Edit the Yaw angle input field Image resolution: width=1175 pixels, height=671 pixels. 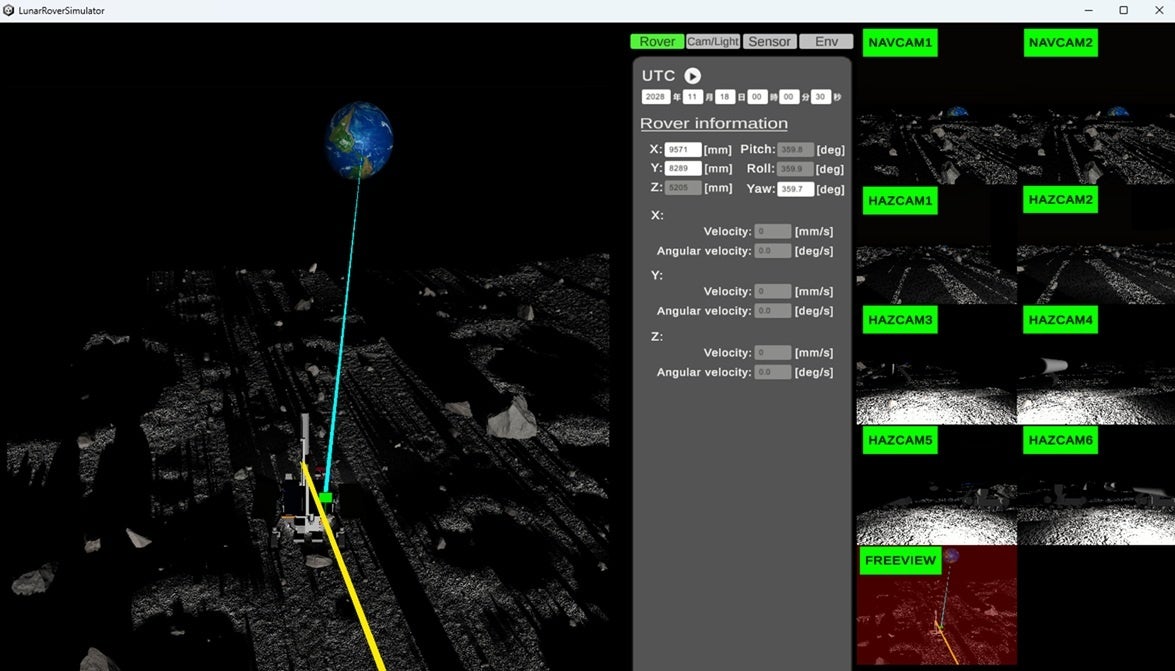[x=795, y=189]
